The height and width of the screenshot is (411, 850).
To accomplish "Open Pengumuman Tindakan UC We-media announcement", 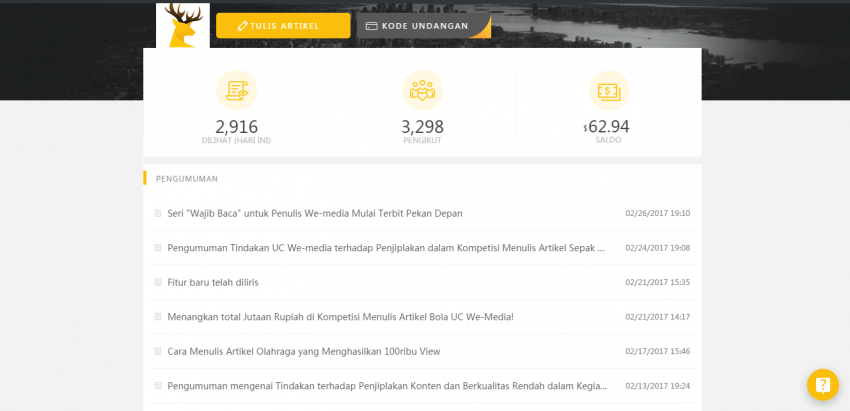I will tap(386, 248).
